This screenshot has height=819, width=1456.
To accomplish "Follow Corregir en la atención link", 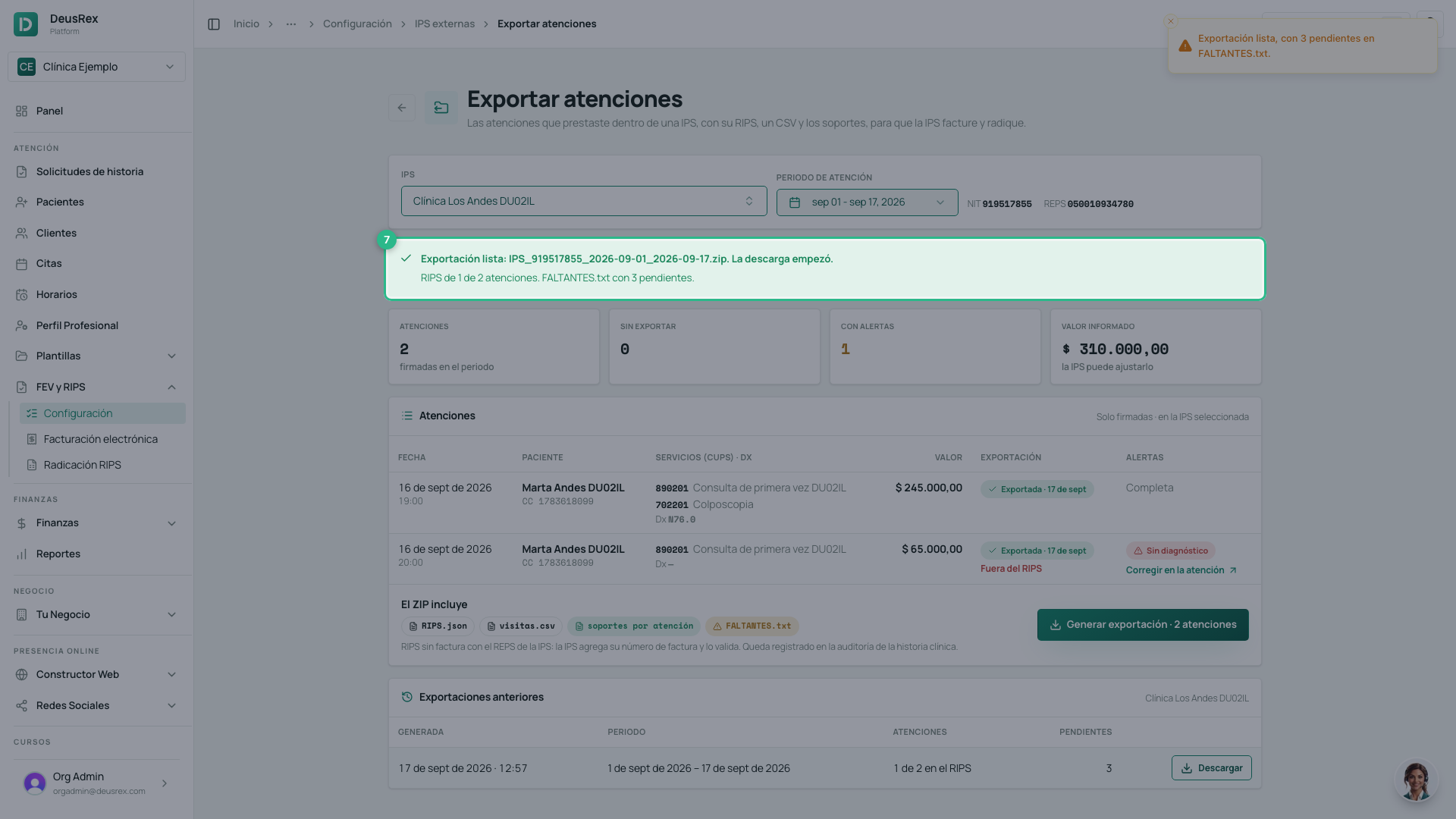I will [x=1181, y=570].
